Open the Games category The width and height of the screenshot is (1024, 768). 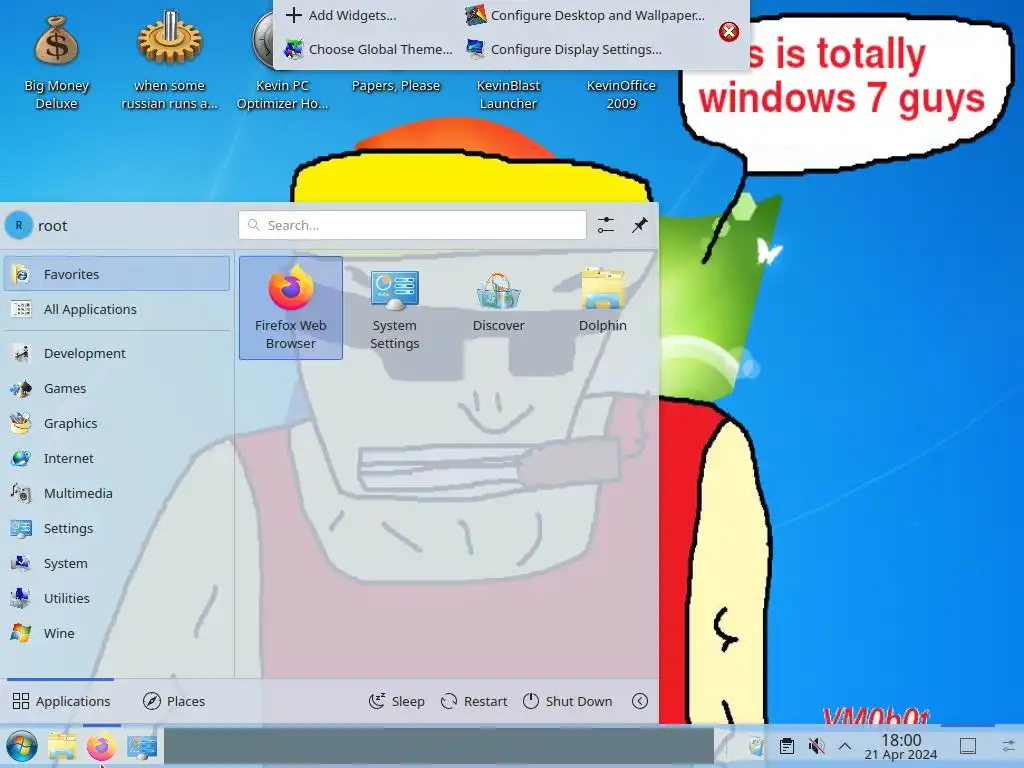click(117, 389)
